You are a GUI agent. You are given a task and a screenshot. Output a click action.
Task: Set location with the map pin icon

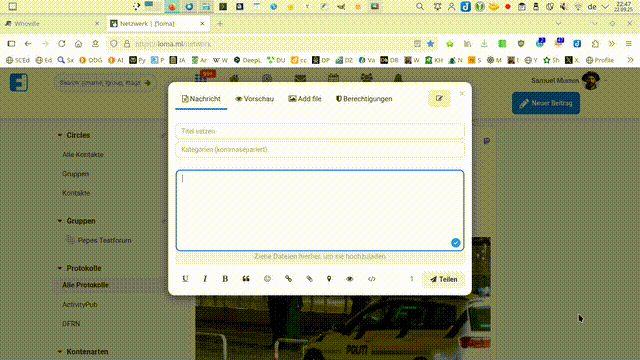click(x=329, y=279)
